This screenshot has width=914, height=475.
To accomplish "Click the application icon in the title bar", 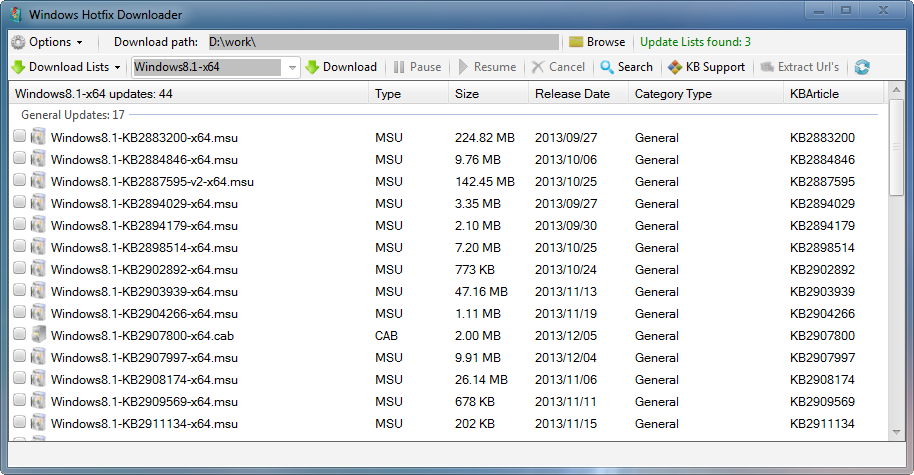I will (x=16, y=15).
